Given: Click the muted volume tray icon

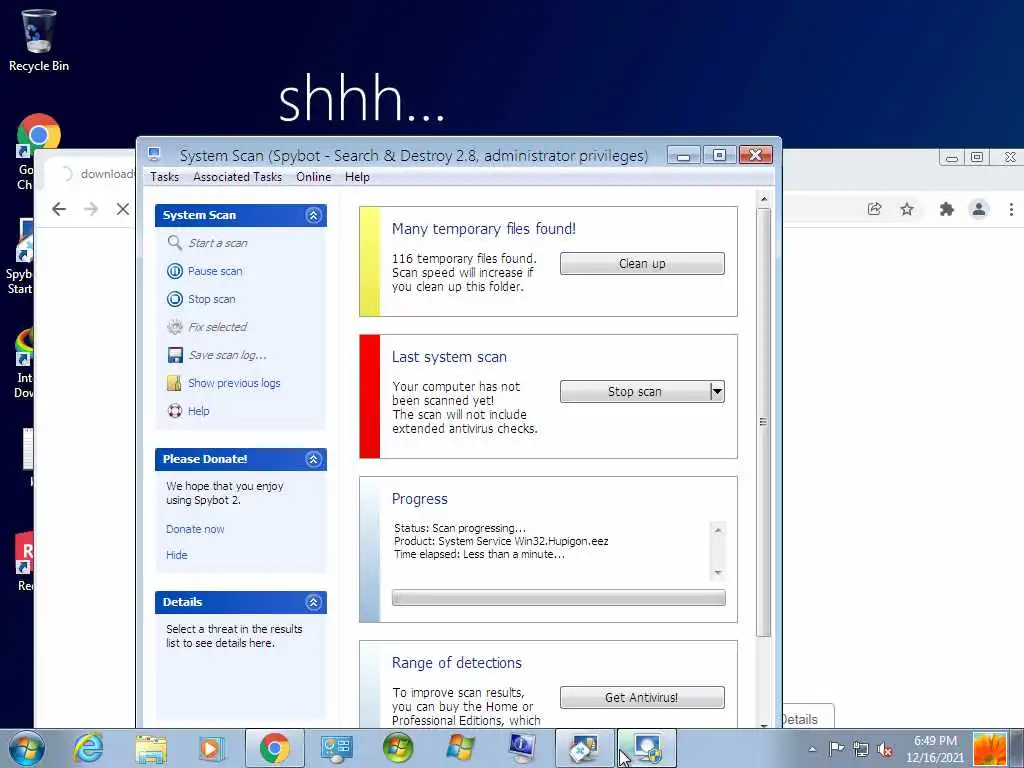Looking at the screenshot, I should (x=885, y=749).
